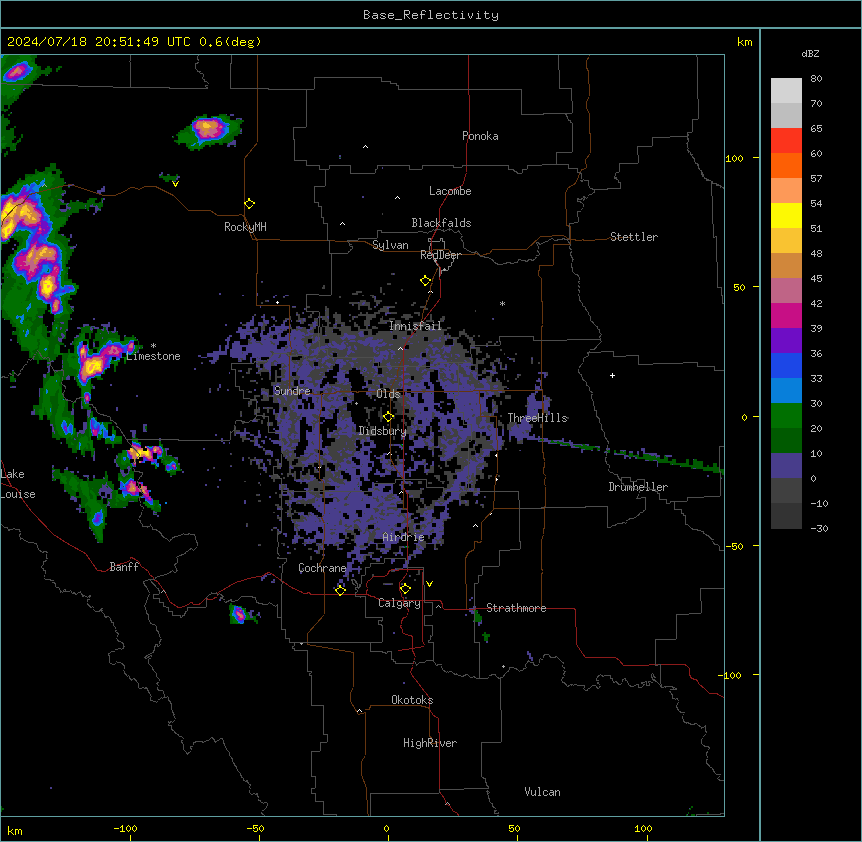Select the Sundre label
Screen dimensions: 862x842
point(292,391)
